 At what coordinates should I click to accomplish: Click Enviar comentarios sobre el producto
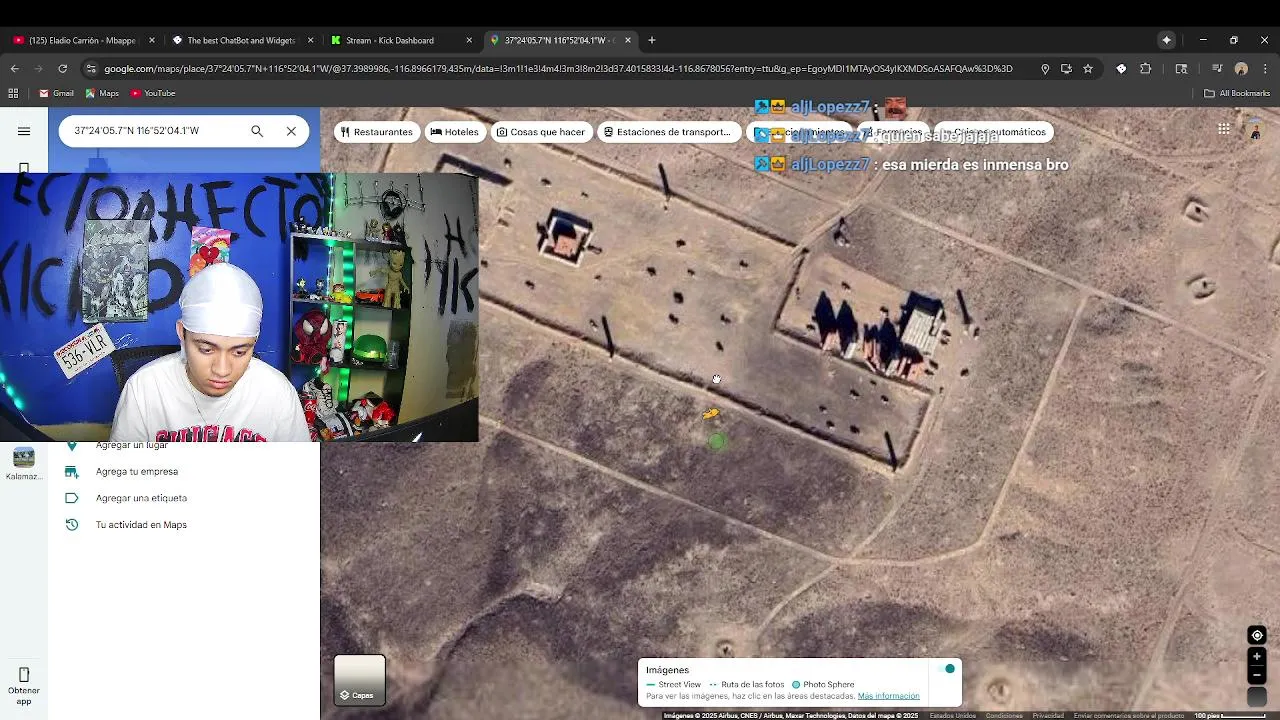point(1129,715)
